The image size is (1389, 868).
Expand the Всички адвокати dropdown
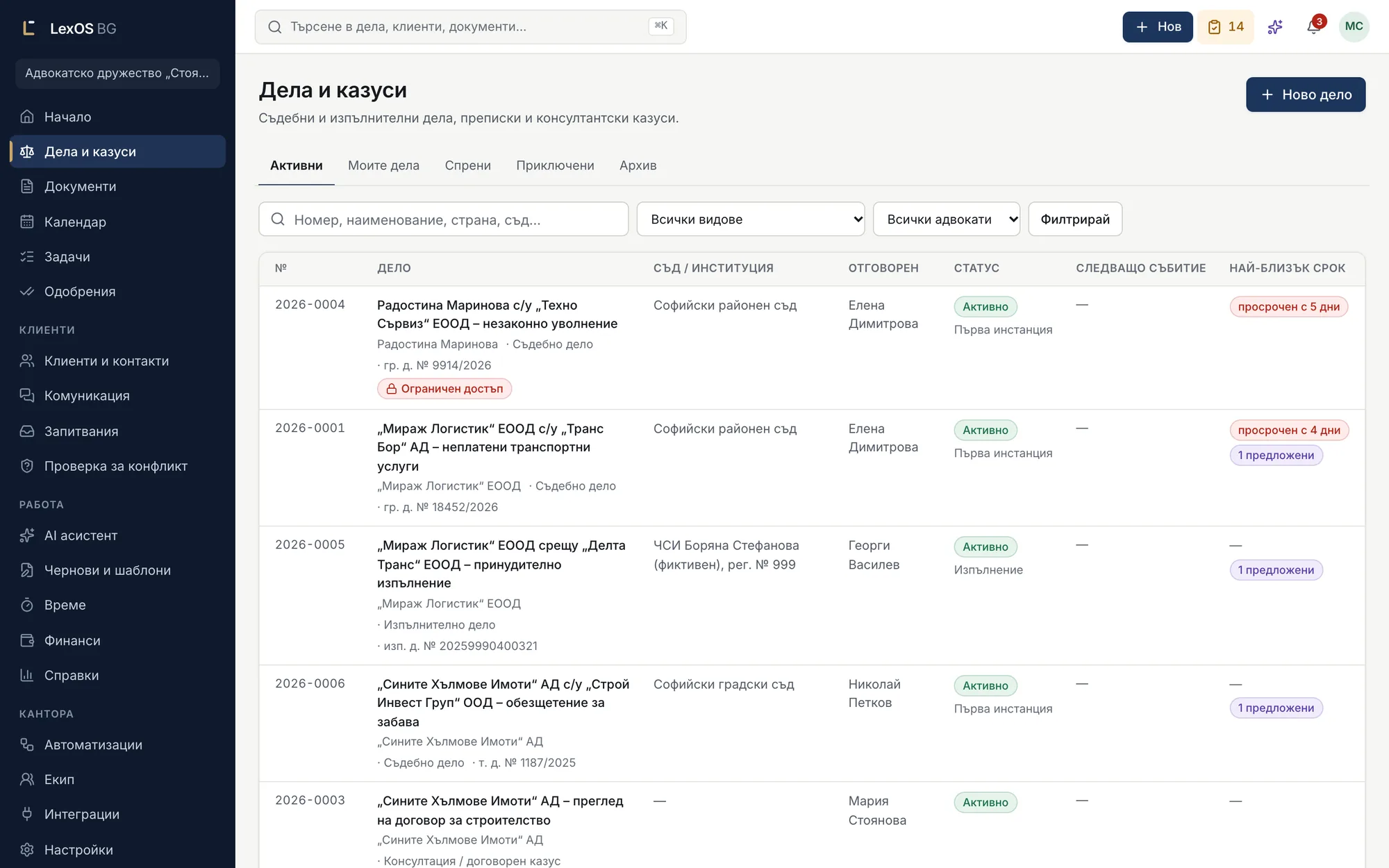946,219
